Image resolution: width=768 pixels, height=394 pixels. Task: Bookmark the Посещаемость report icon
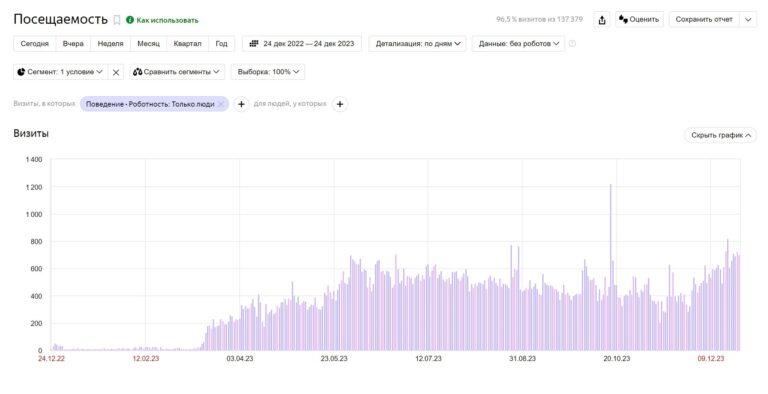coord(117,20)
